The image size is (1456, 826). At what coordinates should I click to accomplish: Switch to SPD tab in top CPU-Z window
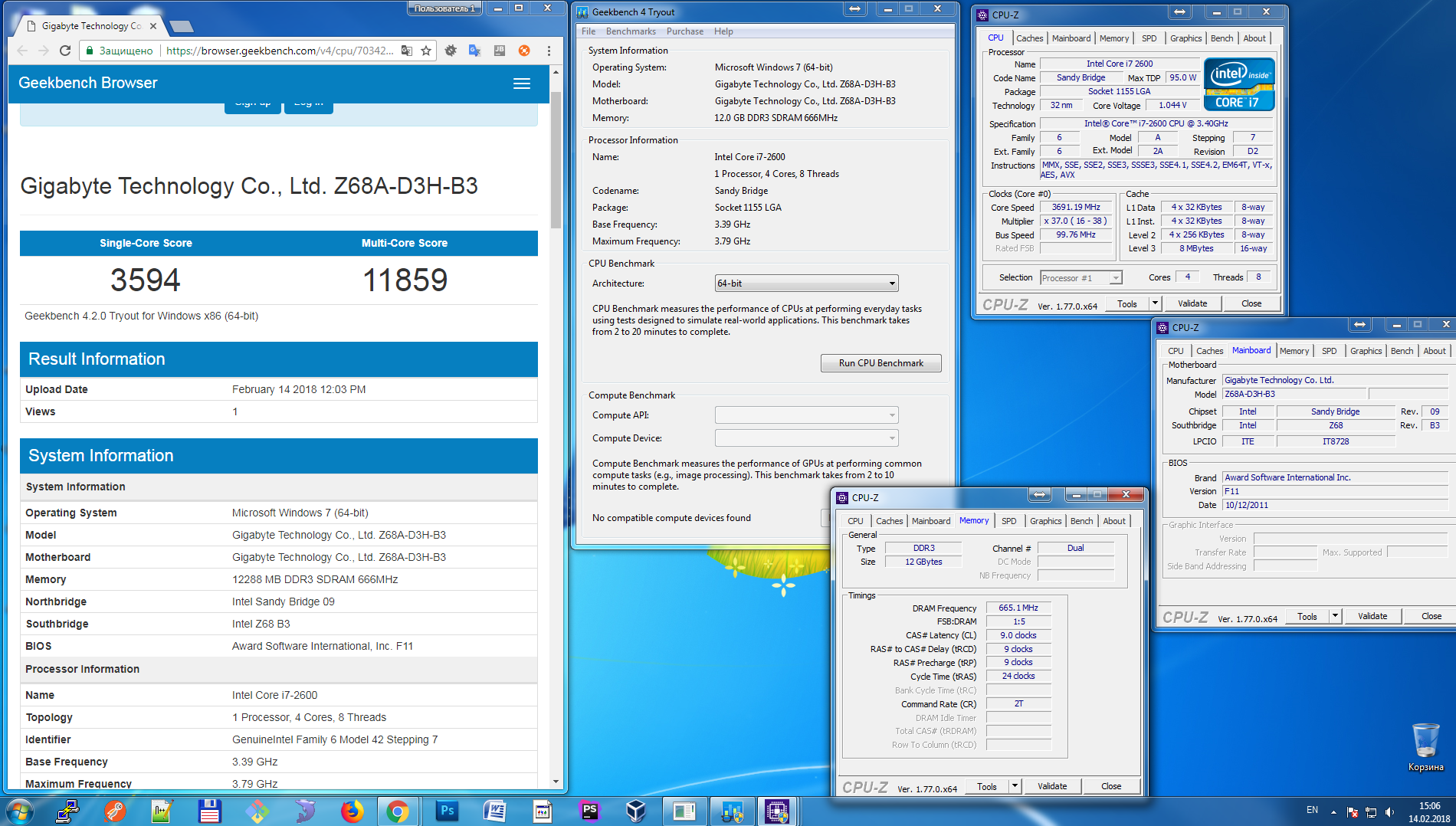click(x=1149, y=38)
